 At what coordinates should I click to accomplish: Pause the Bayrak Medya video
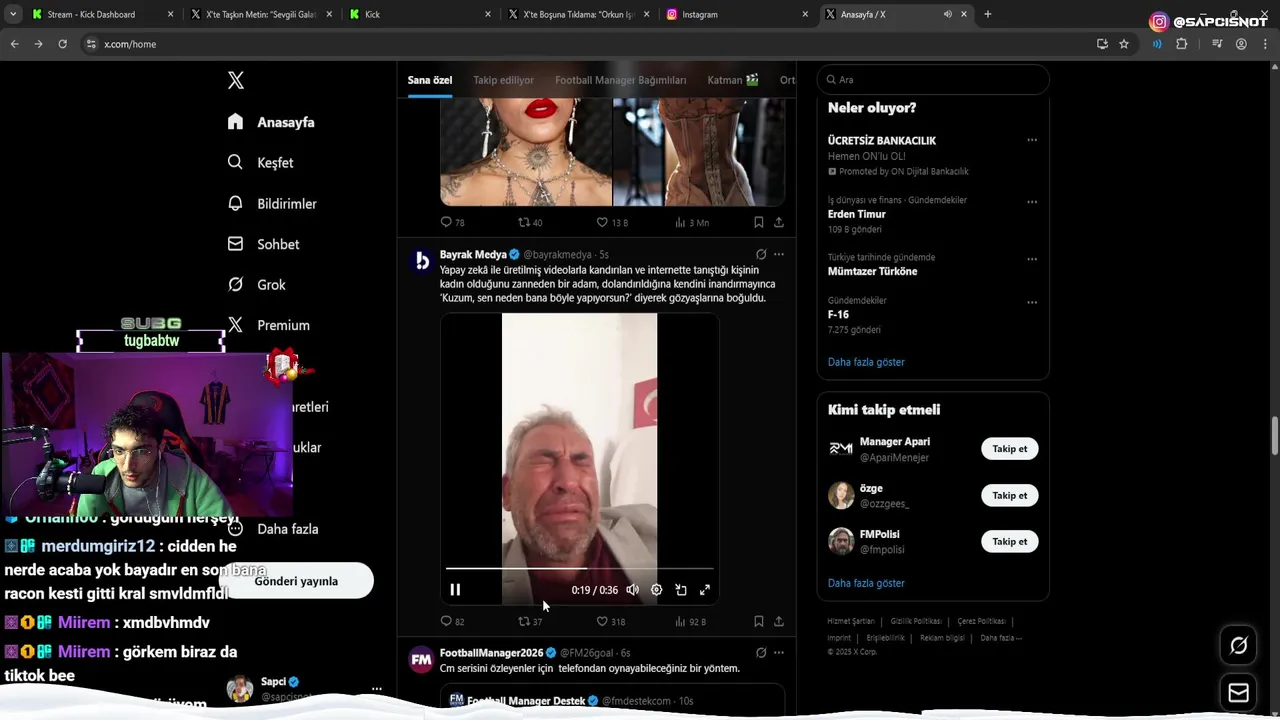click(455, 590)
